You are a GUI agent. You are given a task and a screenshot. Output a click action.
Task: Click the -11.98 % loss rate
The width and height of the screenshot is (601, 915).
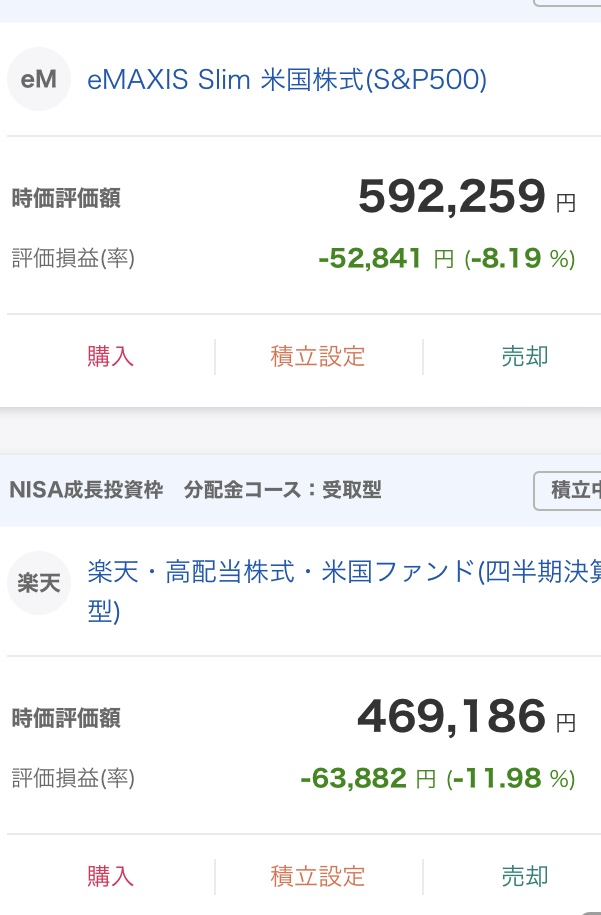tap(511, 778)
